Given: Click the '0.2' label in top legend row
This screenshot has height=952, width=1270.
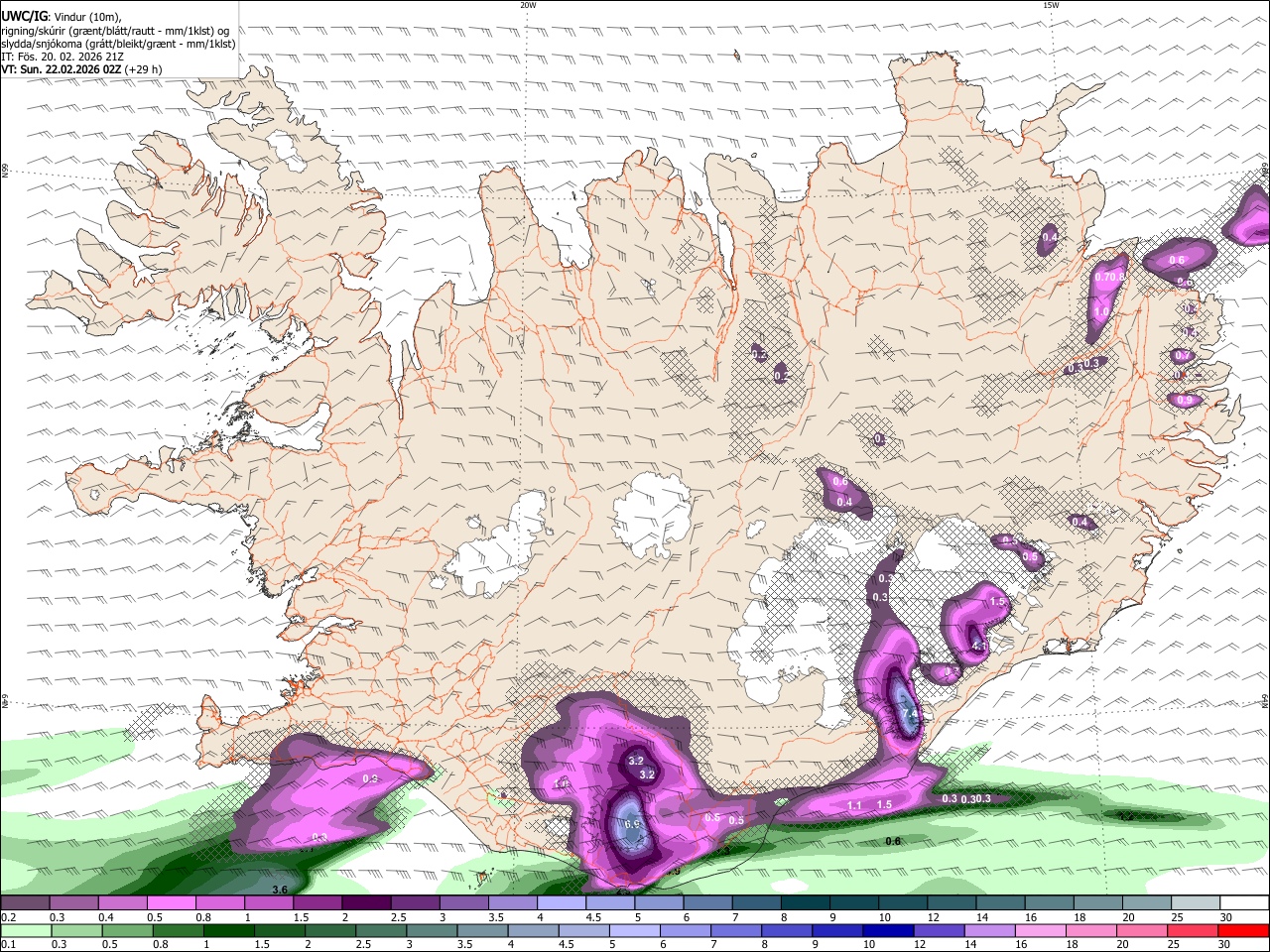Looking at the screenshot, I should pos(9,917).
